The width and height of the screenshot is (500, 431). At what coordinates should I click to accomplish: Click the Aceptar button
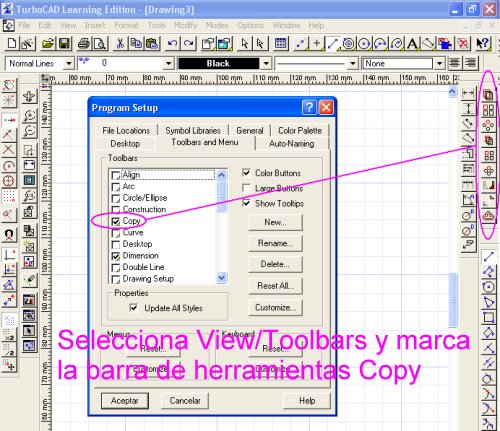pos(125,401)
